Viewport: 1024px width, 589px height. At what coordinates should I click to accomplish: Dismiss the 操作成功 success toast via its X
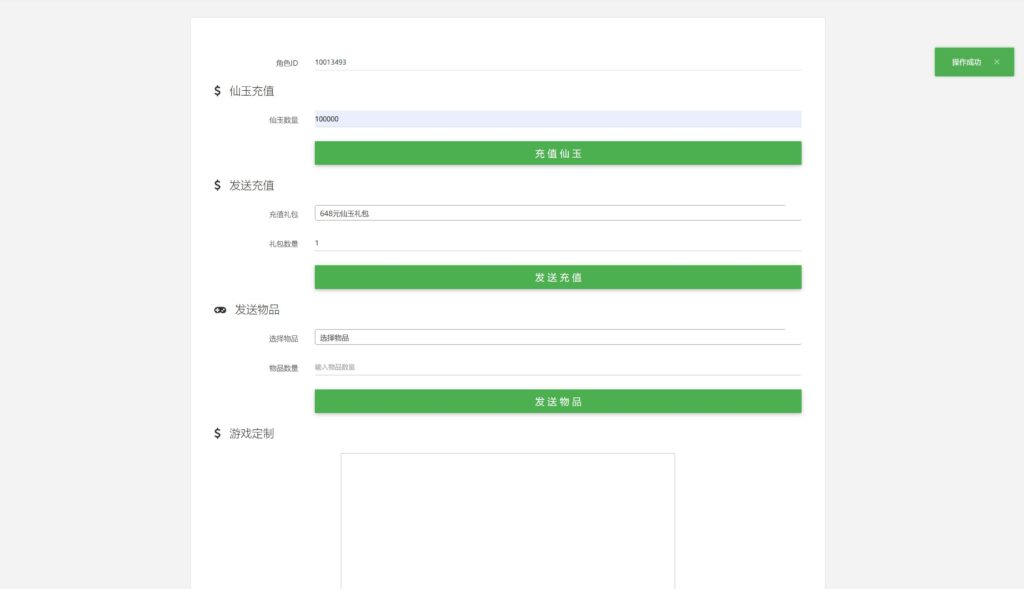996,62
